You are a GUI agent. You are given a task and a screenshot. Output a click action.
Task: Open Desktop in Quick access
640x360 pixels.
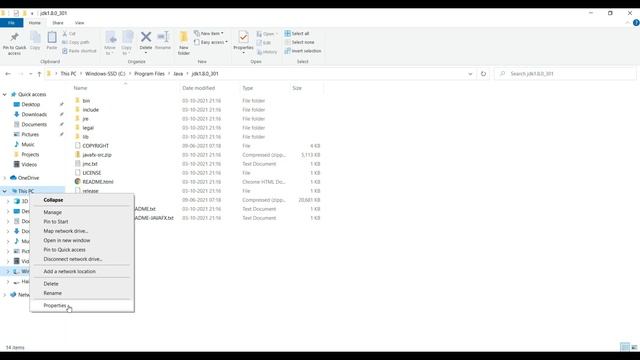pos(31,104)
